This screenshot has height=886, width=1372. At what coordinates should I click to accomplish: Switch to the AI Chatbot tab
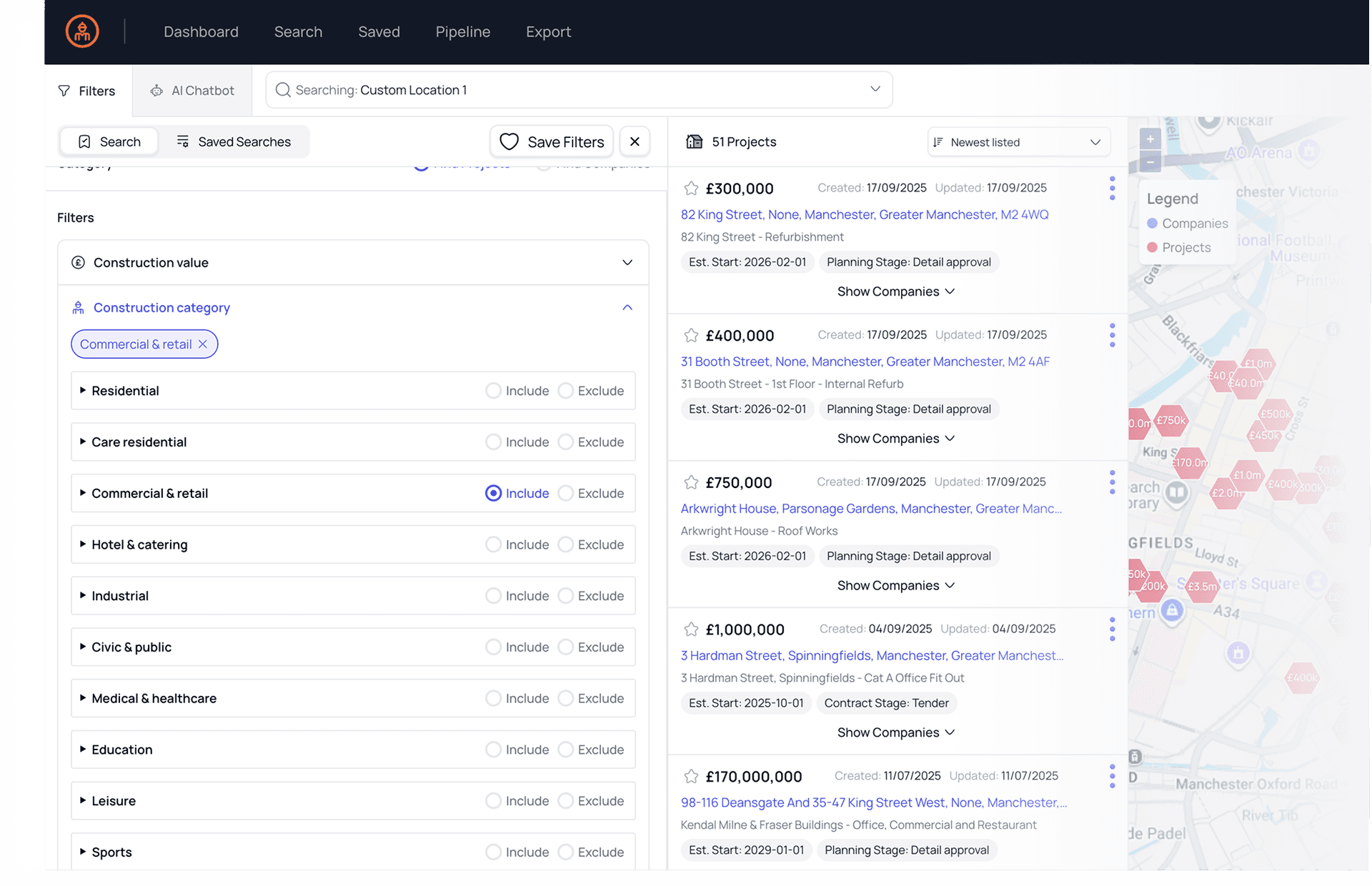pos(192,91)
